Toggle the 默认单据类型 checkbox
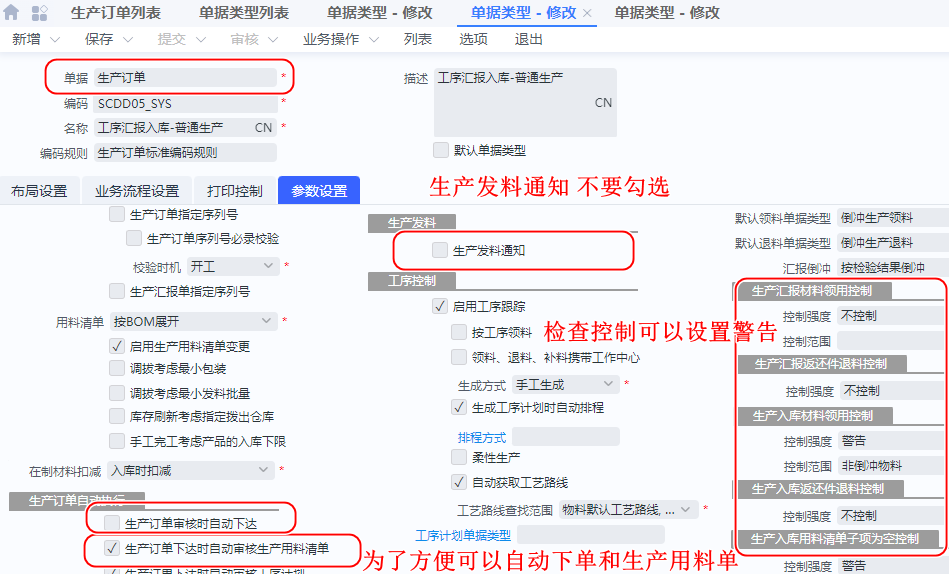 pos(441,150)
